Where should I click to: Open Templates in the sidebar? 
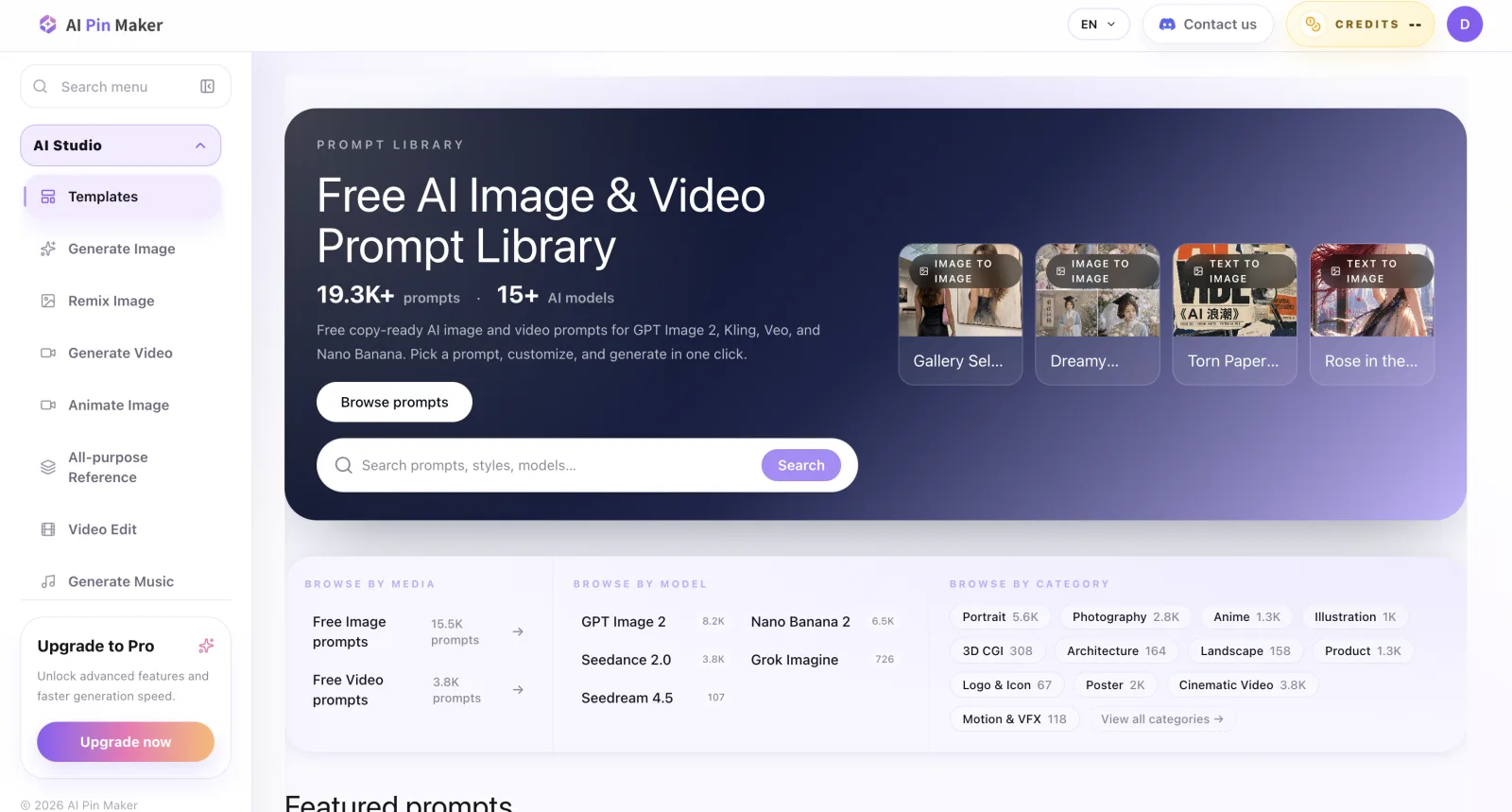point(123,197)
